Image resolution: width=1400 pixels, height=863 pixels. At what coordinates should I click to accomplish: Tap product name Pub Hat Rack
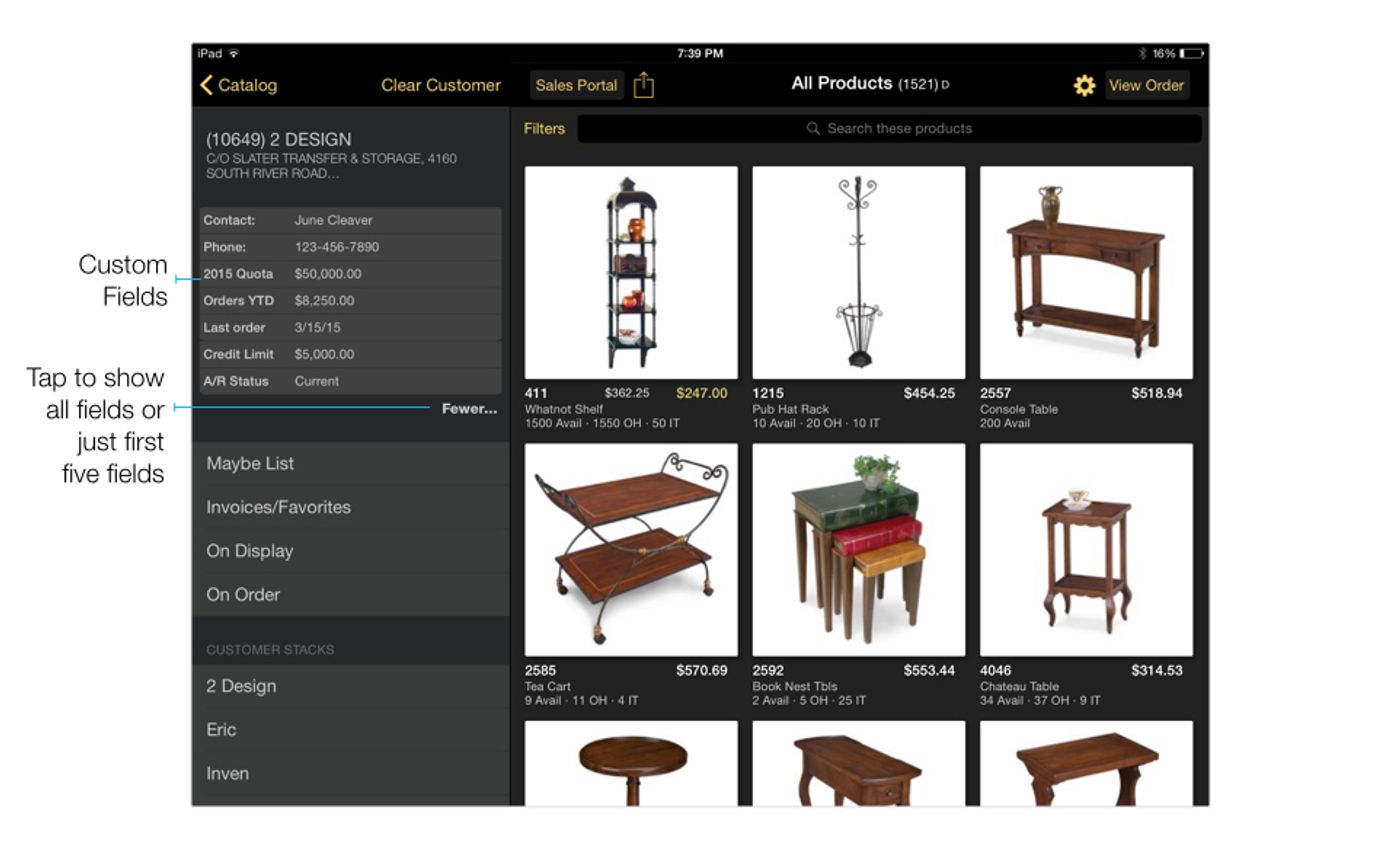790,409
